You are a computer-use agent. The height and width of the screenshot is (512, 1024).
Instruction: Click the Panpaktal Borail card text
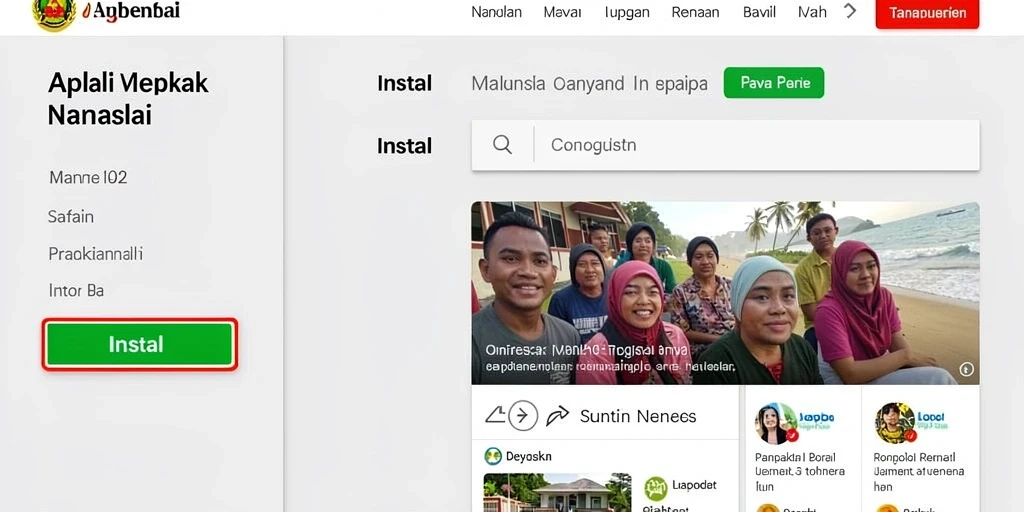point(799,472)
